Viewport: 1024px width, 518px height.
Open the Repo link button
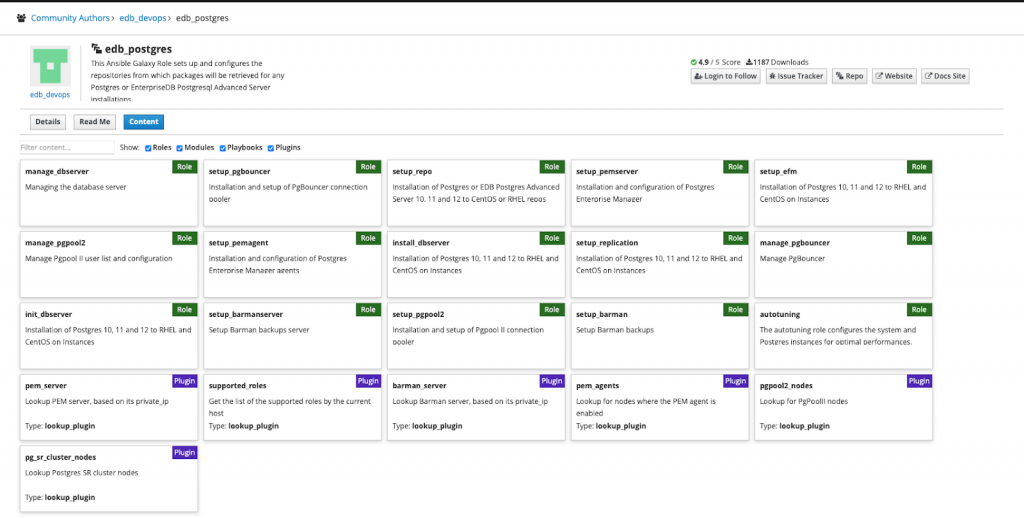849,76
